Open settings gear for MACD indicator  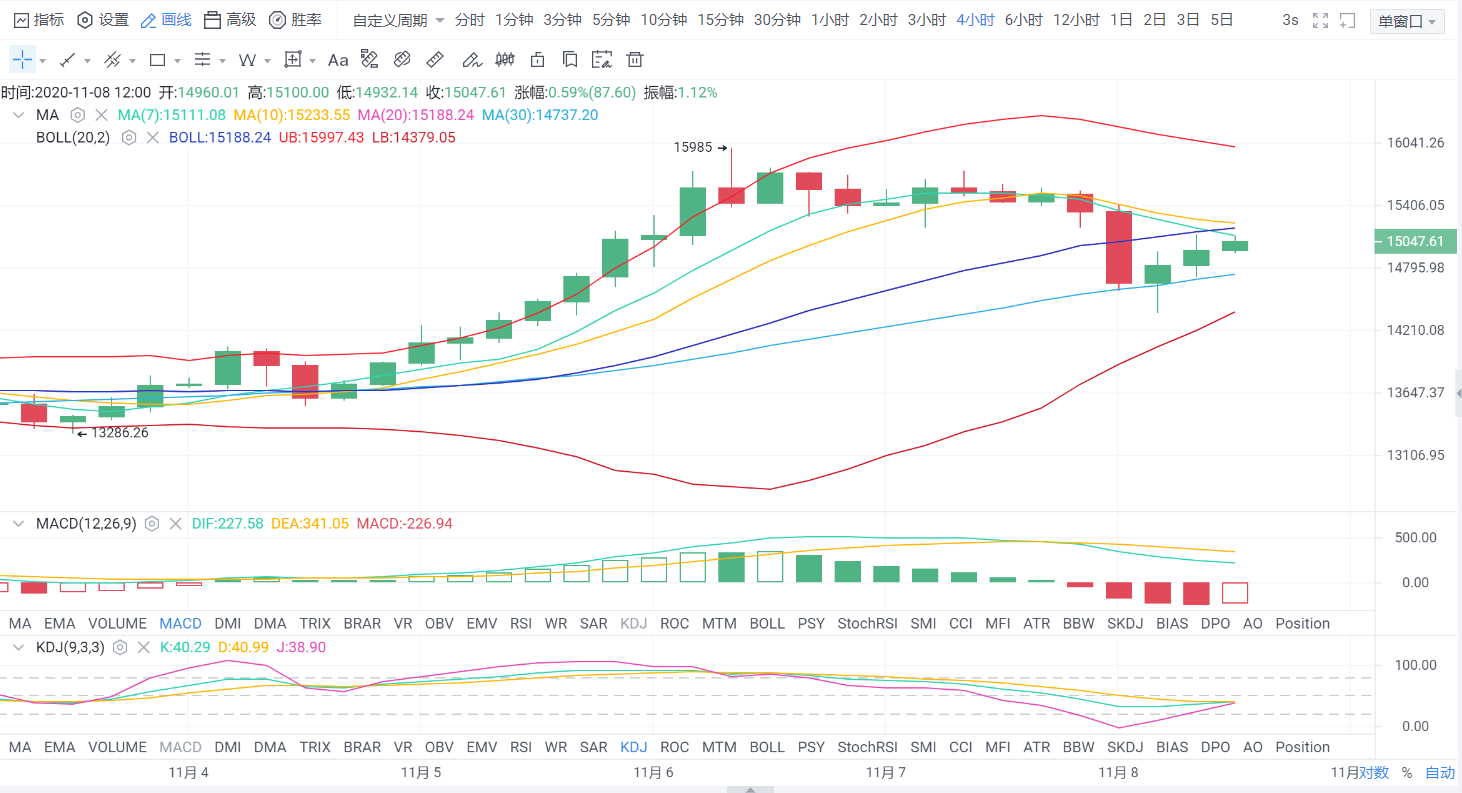152,523
